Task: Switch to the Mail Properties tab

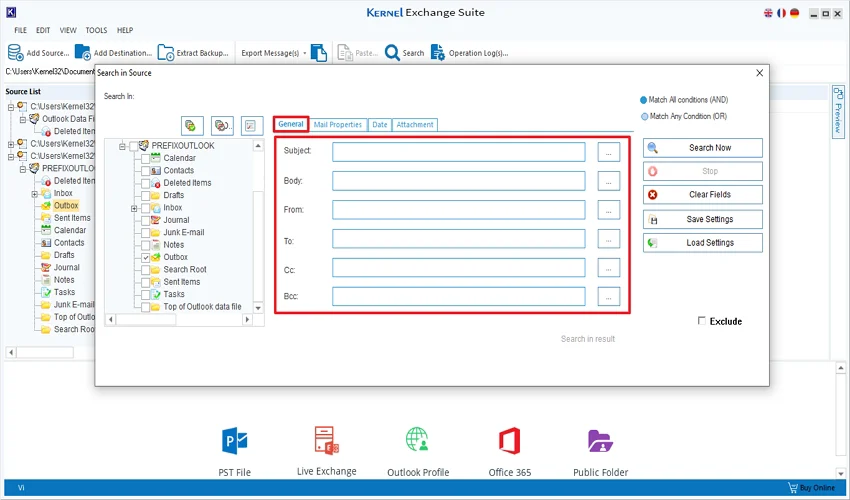Action: (x=338, y=125)
